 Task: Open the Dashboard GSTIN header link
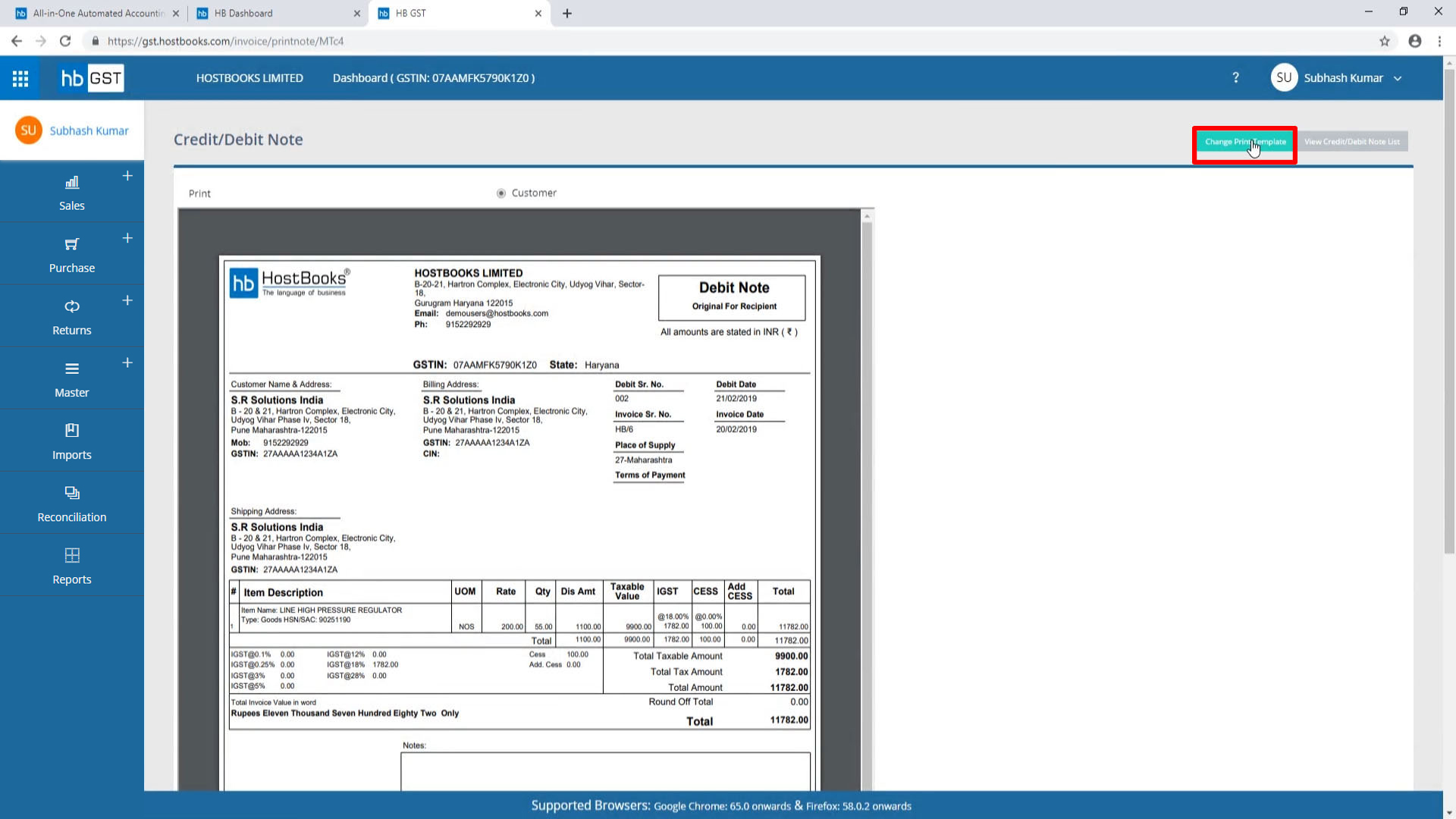[x=433, y=78]
